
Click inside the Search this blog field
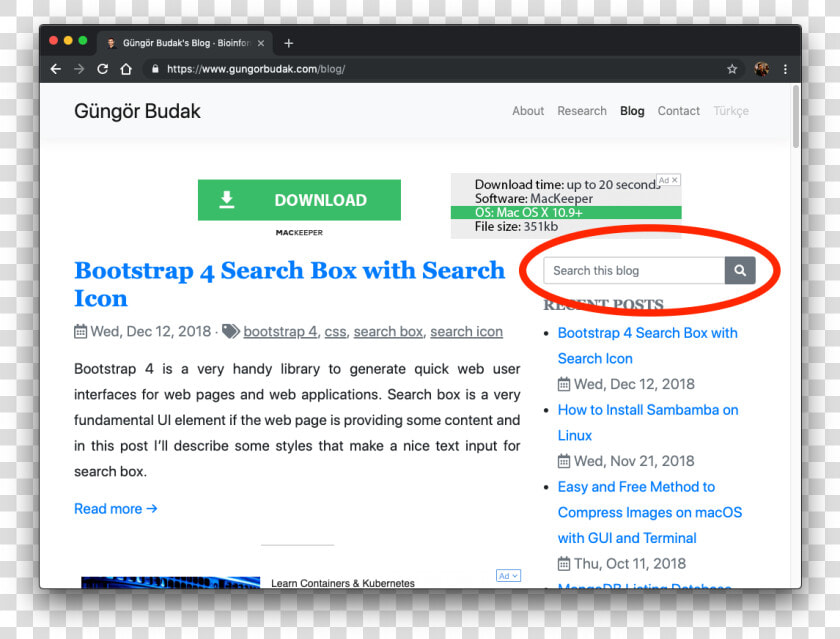point(634,270)
